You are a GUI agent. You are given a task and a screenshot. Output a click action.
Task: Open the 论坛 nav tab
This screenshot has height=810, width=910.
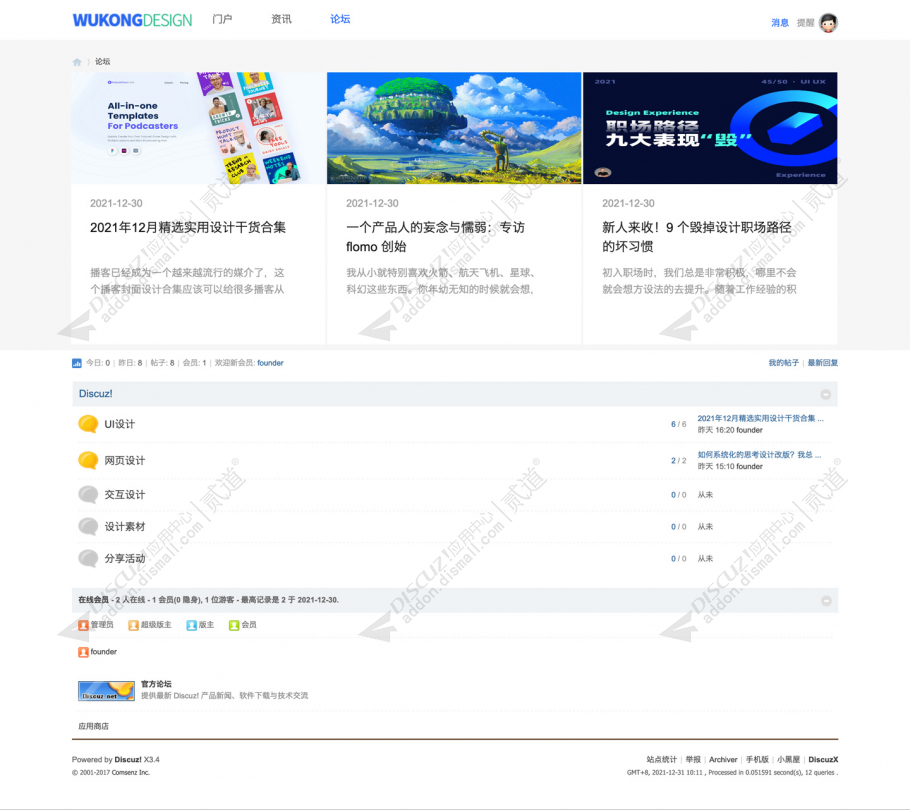(340, 19)
